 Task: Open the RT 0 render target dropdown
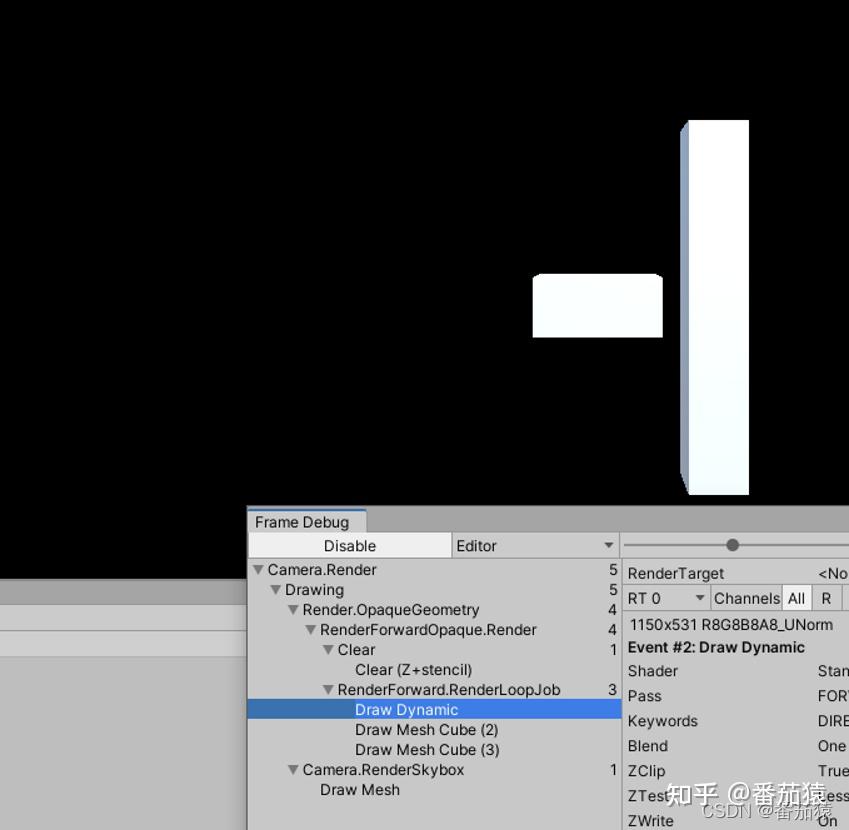tap(666, 598)
